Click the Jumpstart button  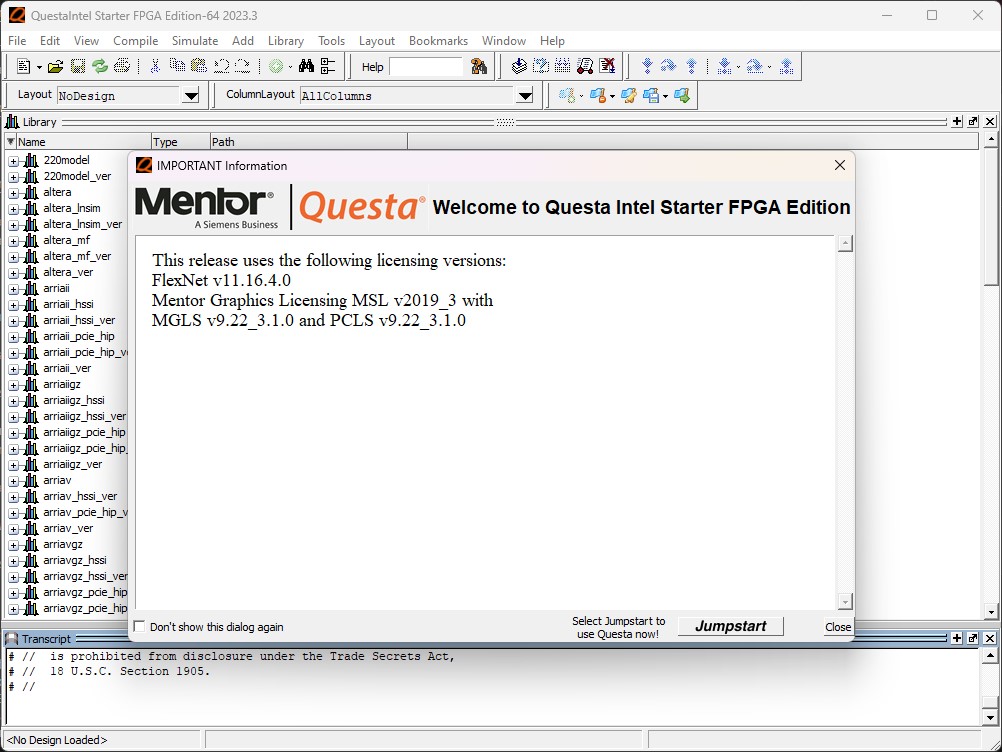click(x=730, y=626)
